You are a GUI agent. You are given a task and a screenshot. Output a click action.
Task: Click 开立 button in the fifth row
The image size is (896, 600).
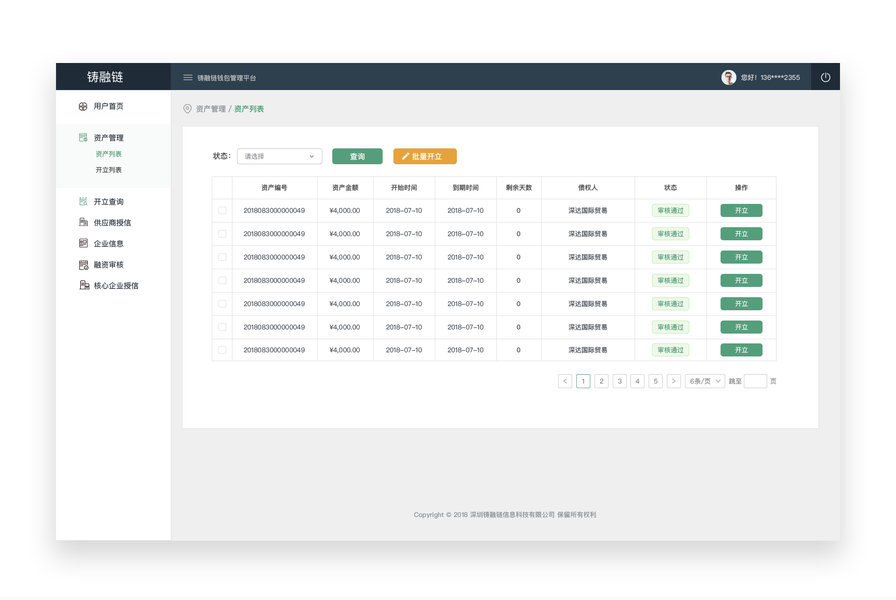click(x=741, y=304)
